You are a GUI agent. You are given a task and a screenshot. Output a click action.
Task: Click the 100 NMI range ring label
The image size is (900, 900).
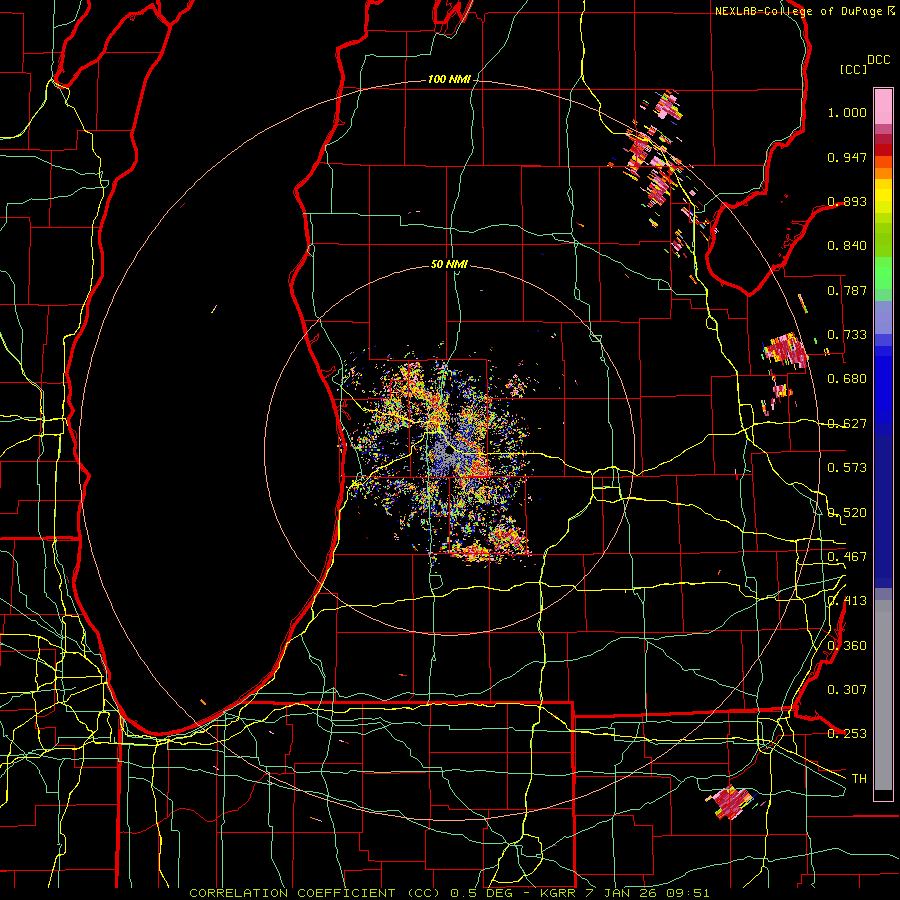tap(449, 79)
